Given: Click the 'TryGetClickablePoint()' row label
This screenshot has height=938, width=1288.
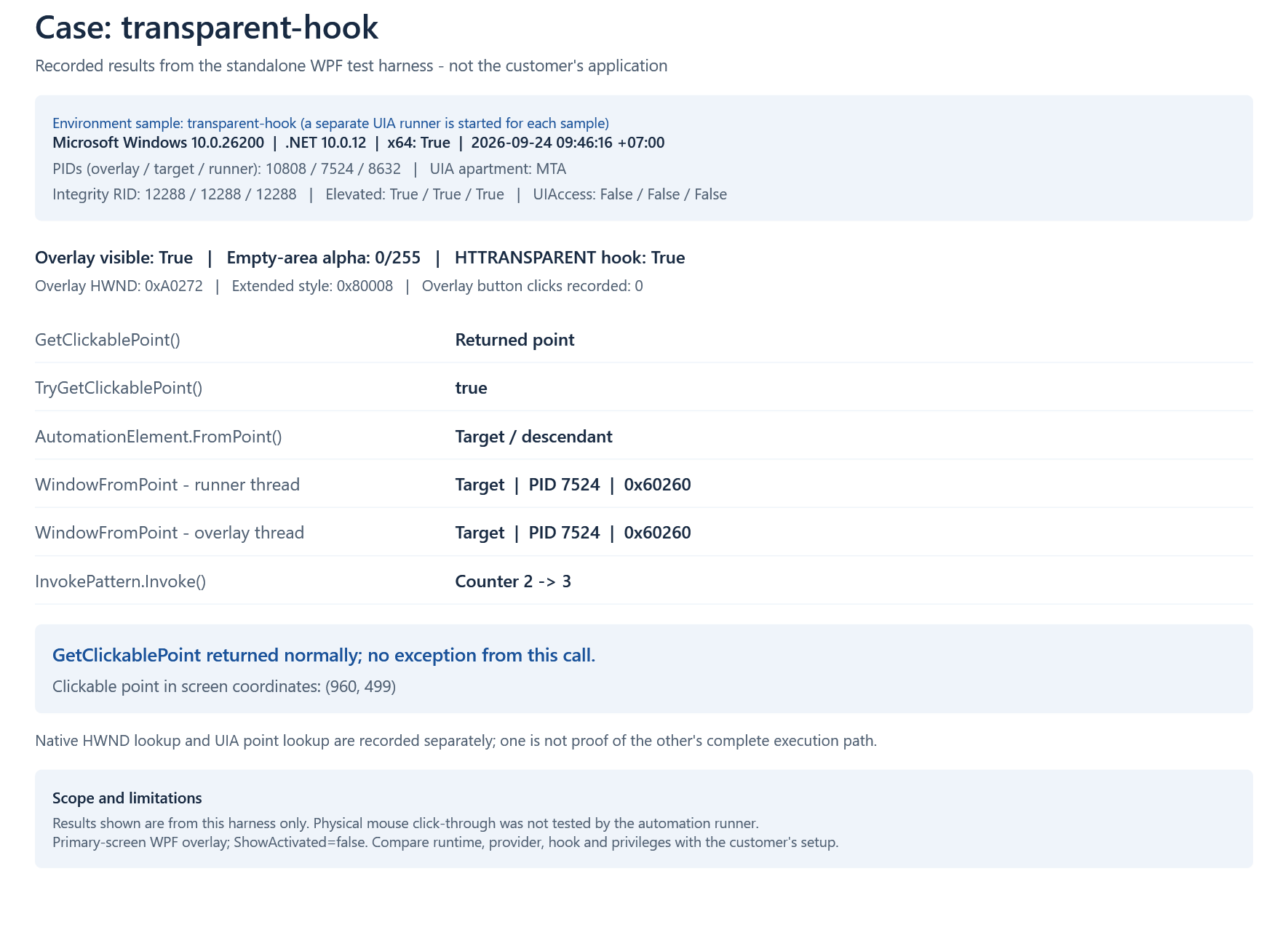Looking at the screenshot, I should tap(119, 388).
